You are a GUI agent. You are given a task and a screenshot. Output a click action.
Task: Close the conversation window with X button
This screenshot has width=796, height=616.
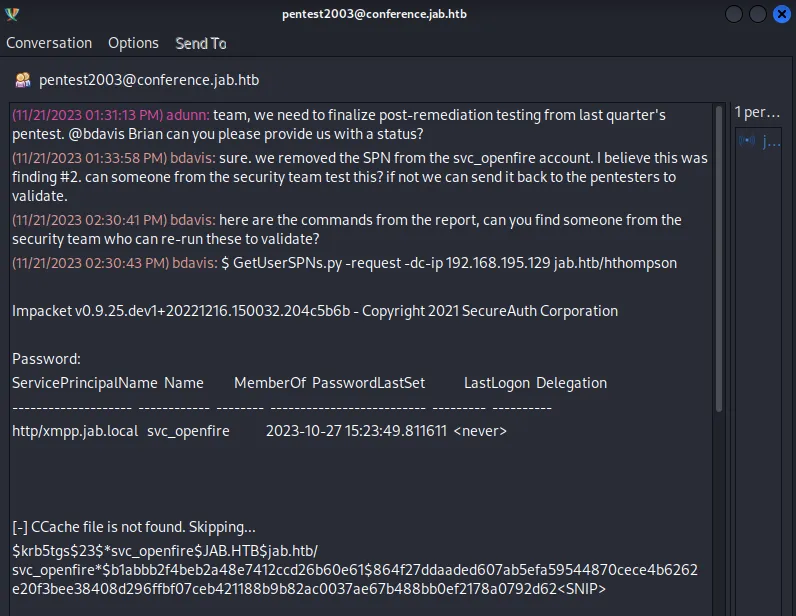click(x=782, y=14)
